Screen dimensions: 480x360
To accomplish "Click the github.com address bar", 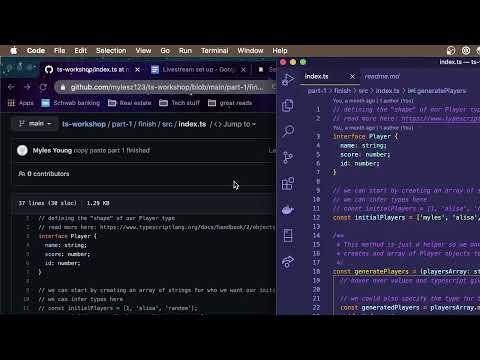I will (x=166, y=87).
